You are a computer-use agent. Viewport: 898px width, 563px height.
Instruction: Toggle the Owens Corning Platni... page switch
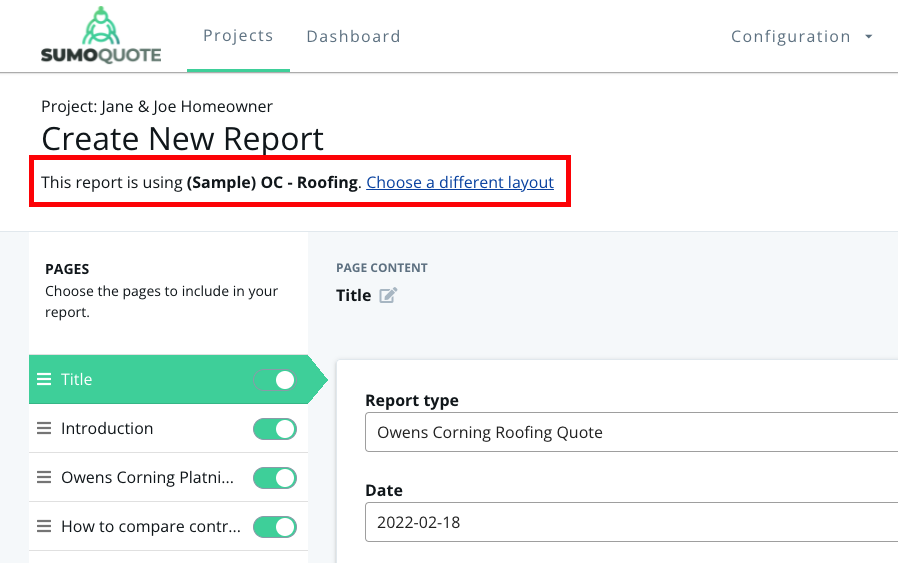point(275,478)
